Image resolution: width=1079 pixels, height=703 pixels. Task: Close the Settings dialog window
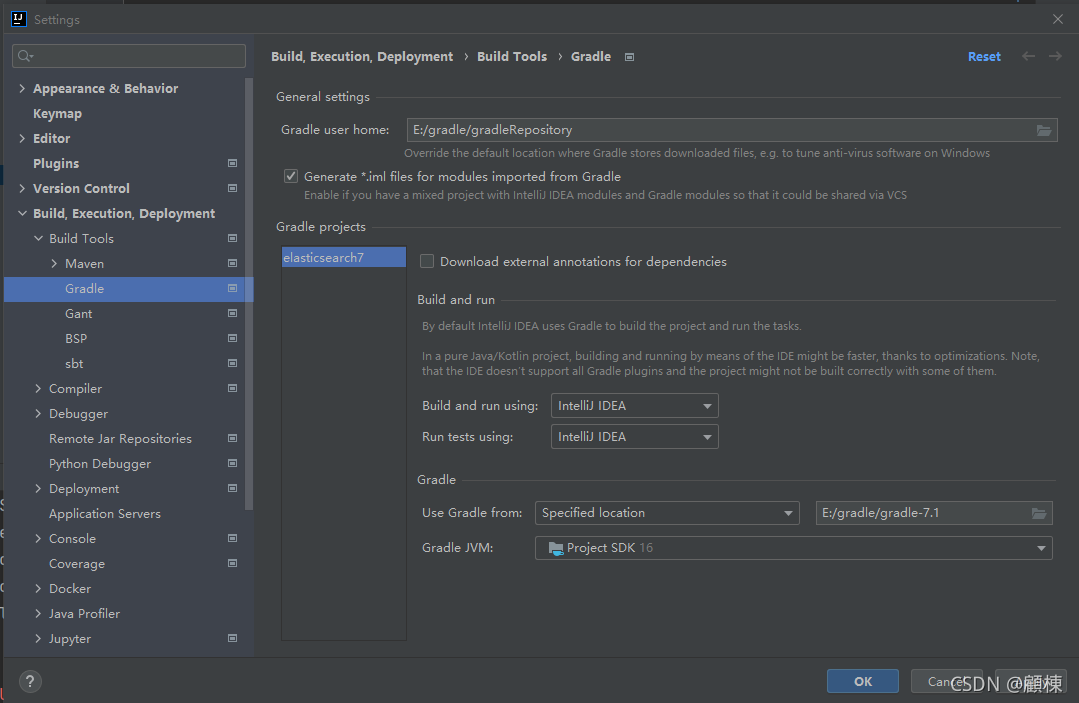pos(1058,19)
